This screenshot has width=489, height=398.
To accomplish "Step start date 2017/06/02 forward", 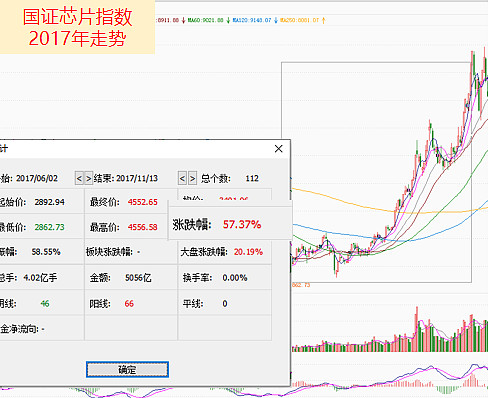I will pos(88,179).
